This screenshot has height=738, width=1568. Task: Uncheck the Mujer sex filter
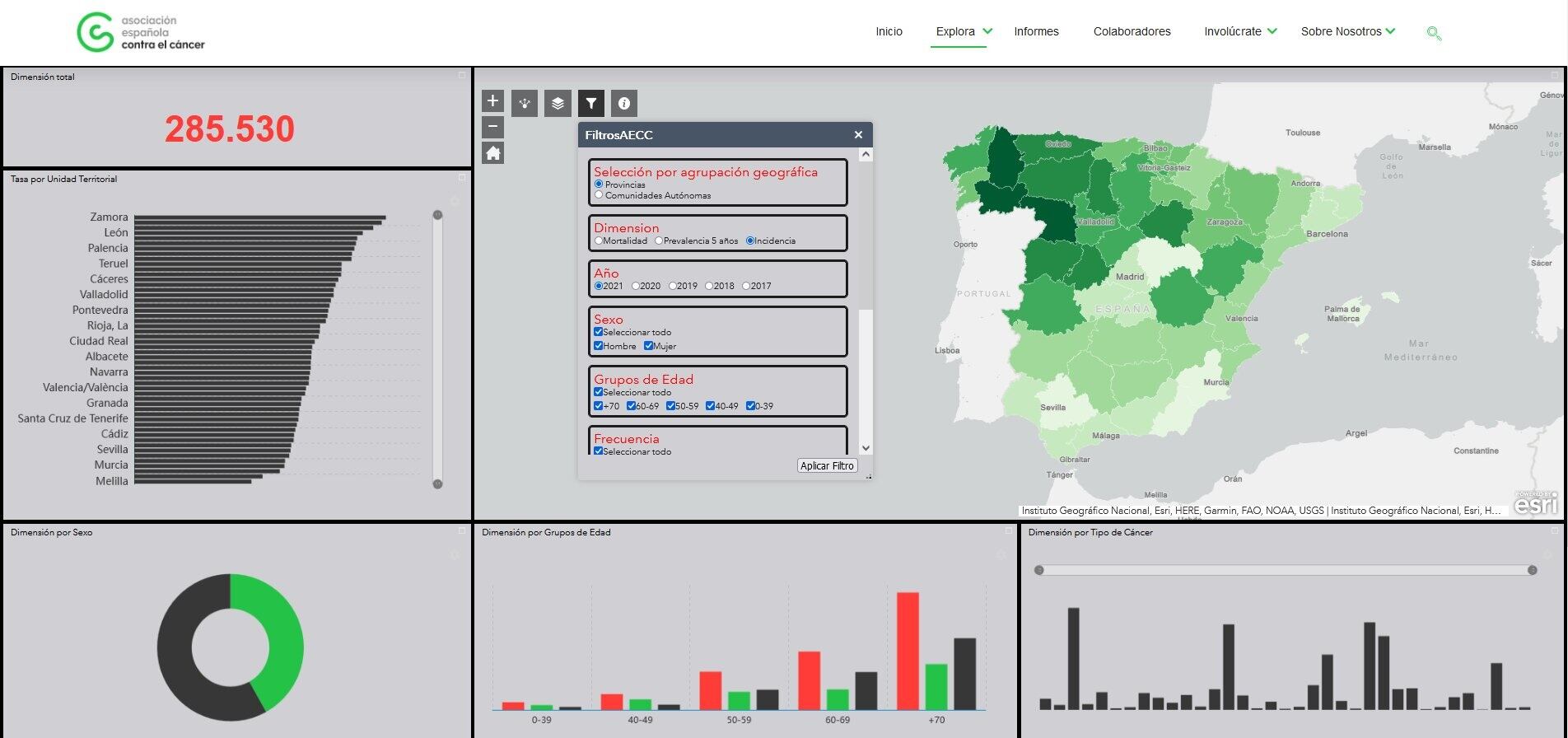[649, 346]
